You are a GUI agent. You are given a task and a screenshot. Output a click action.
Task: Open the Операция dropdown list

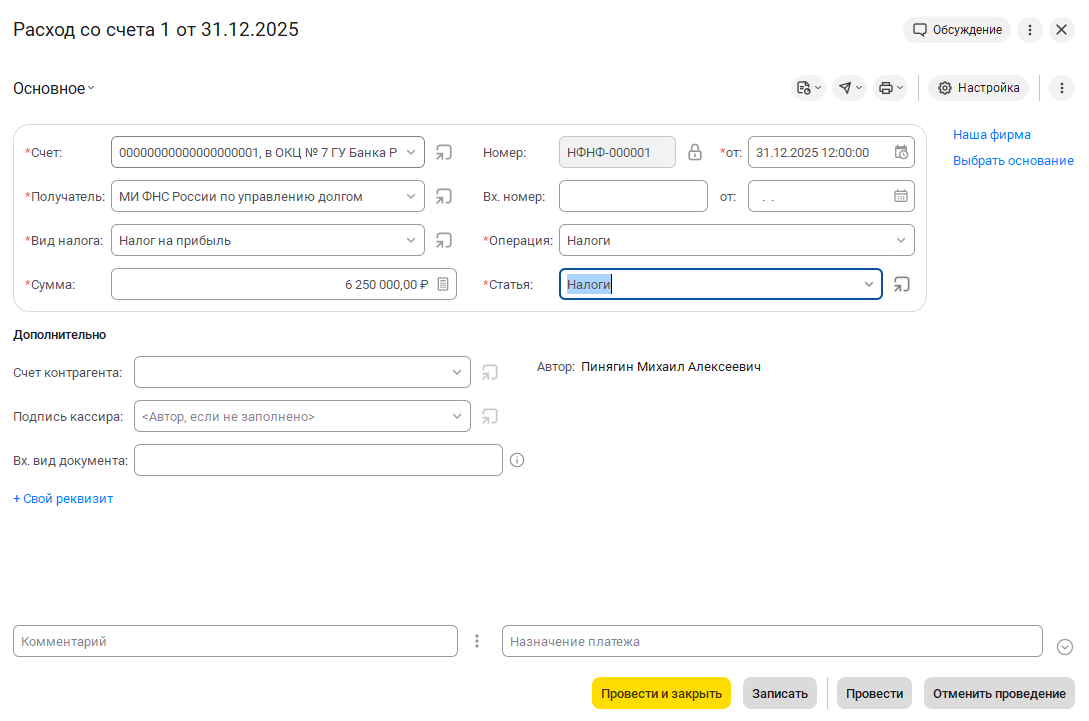coord(901,240)
